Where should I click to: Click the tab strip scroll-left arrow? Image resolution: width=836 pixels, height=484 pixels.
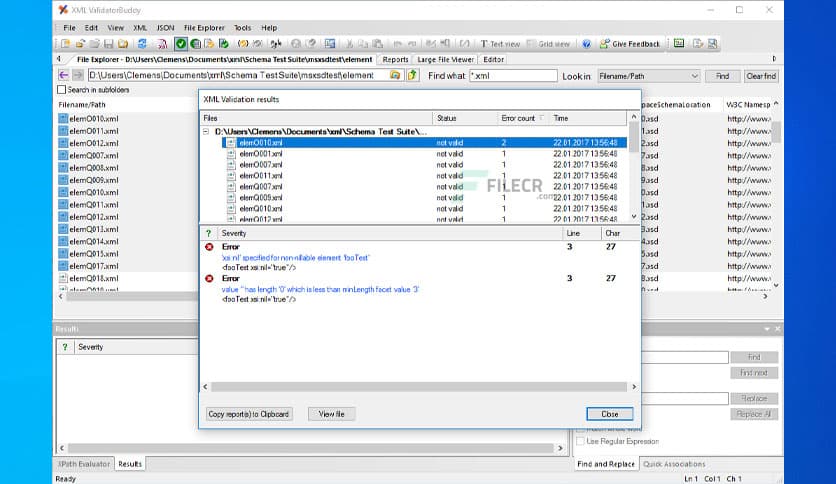59,59
